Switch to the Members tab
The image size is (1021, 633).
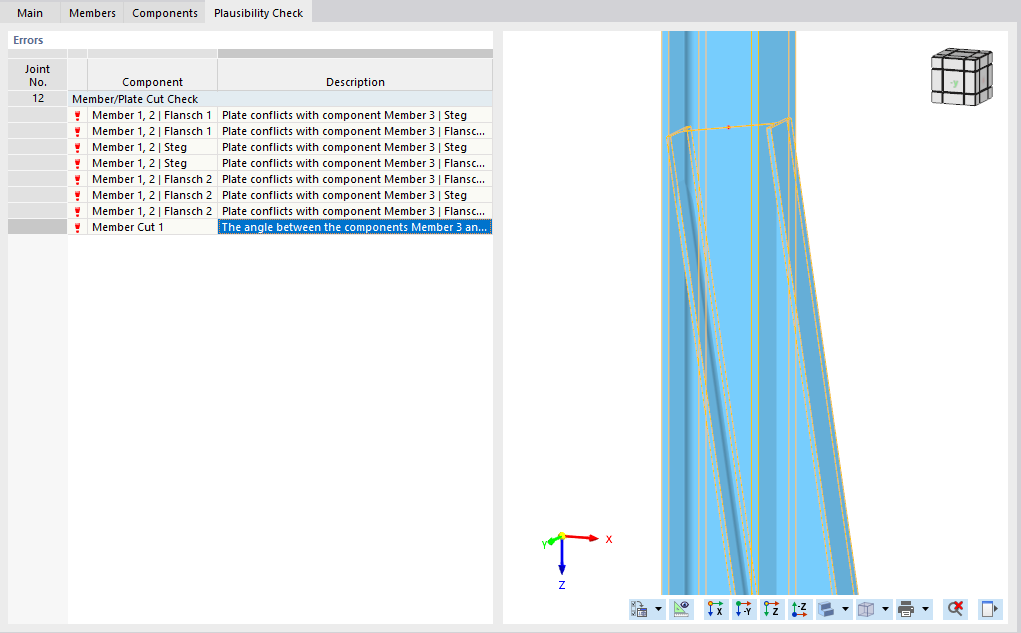pos(91,12)
